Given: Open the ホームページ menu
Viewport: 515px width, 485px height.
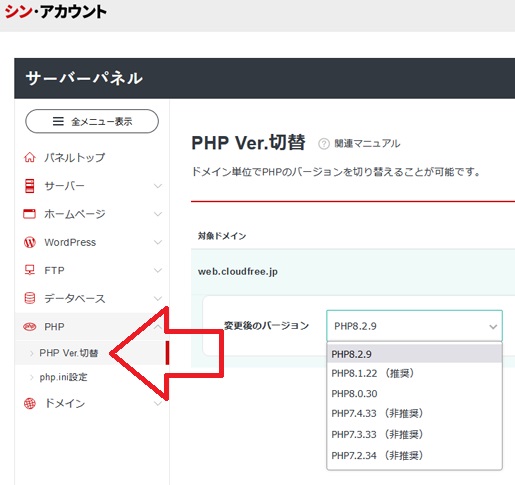Looking at the screenshot, I should click(x=75, y=214).
